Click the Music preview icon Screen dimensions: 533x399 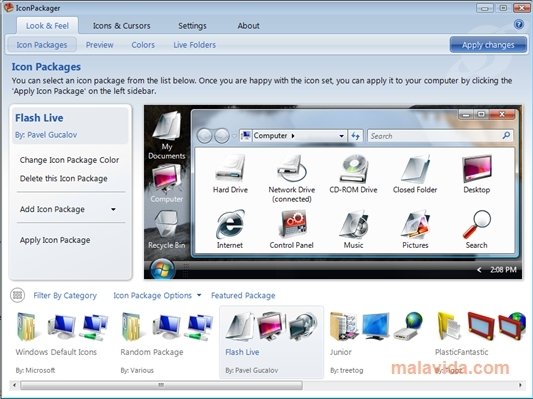(x=354, y=224)
